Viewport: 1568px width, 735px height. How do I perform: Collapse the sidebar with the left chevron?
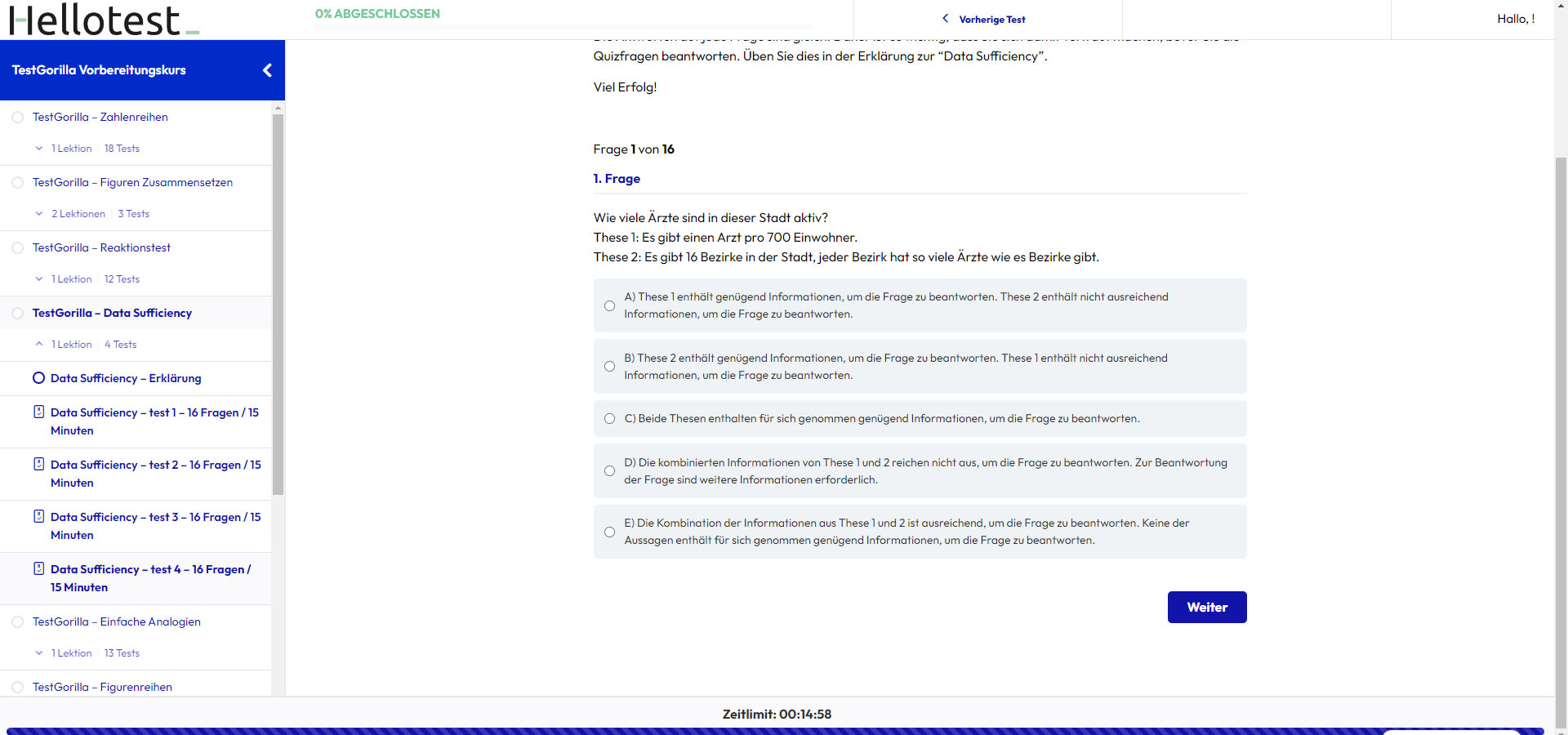pyautogui.click(x=267, y=70)
